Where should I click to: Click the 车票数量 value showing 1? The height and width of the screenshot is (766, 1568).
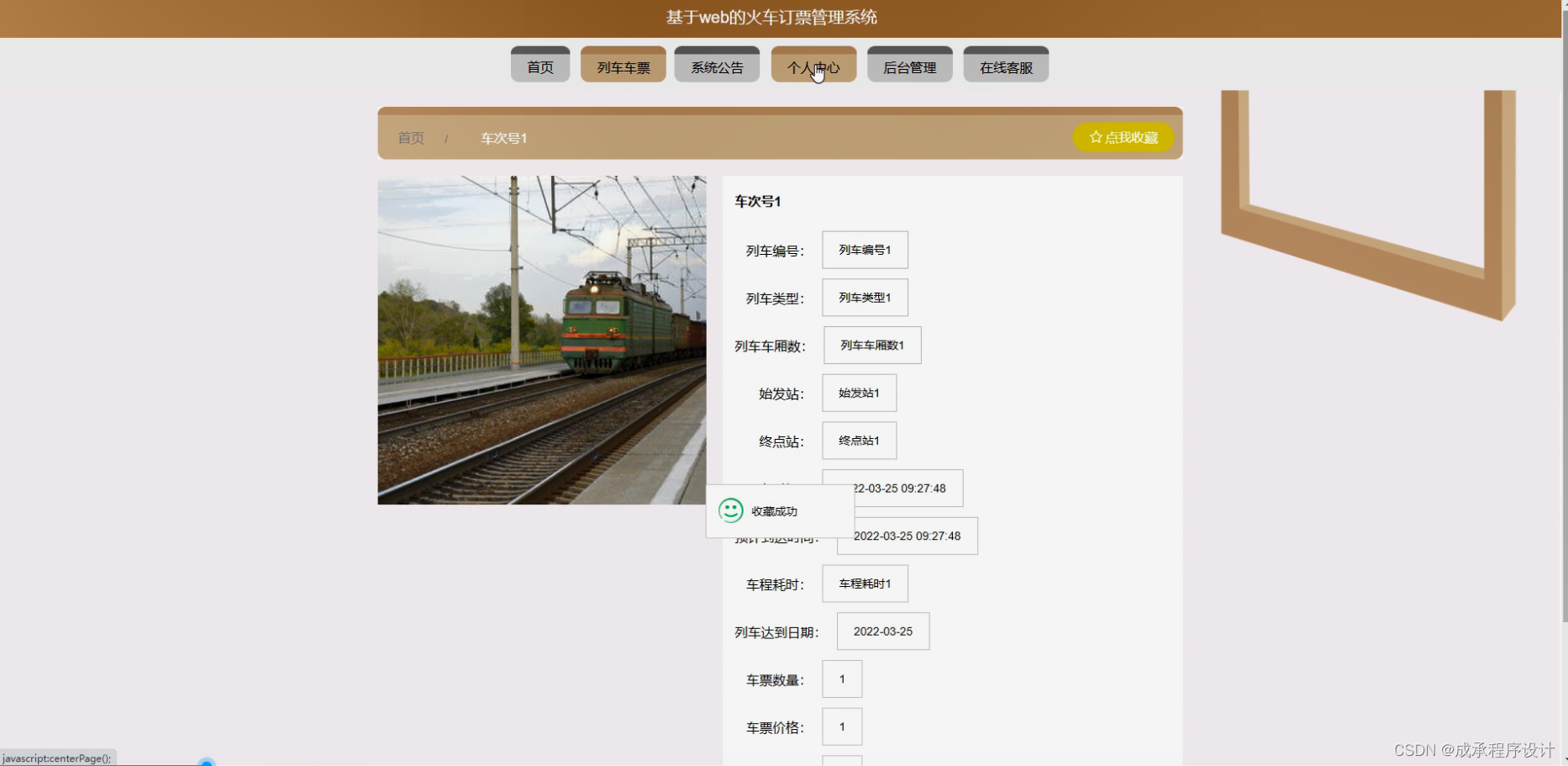[841, 679]
